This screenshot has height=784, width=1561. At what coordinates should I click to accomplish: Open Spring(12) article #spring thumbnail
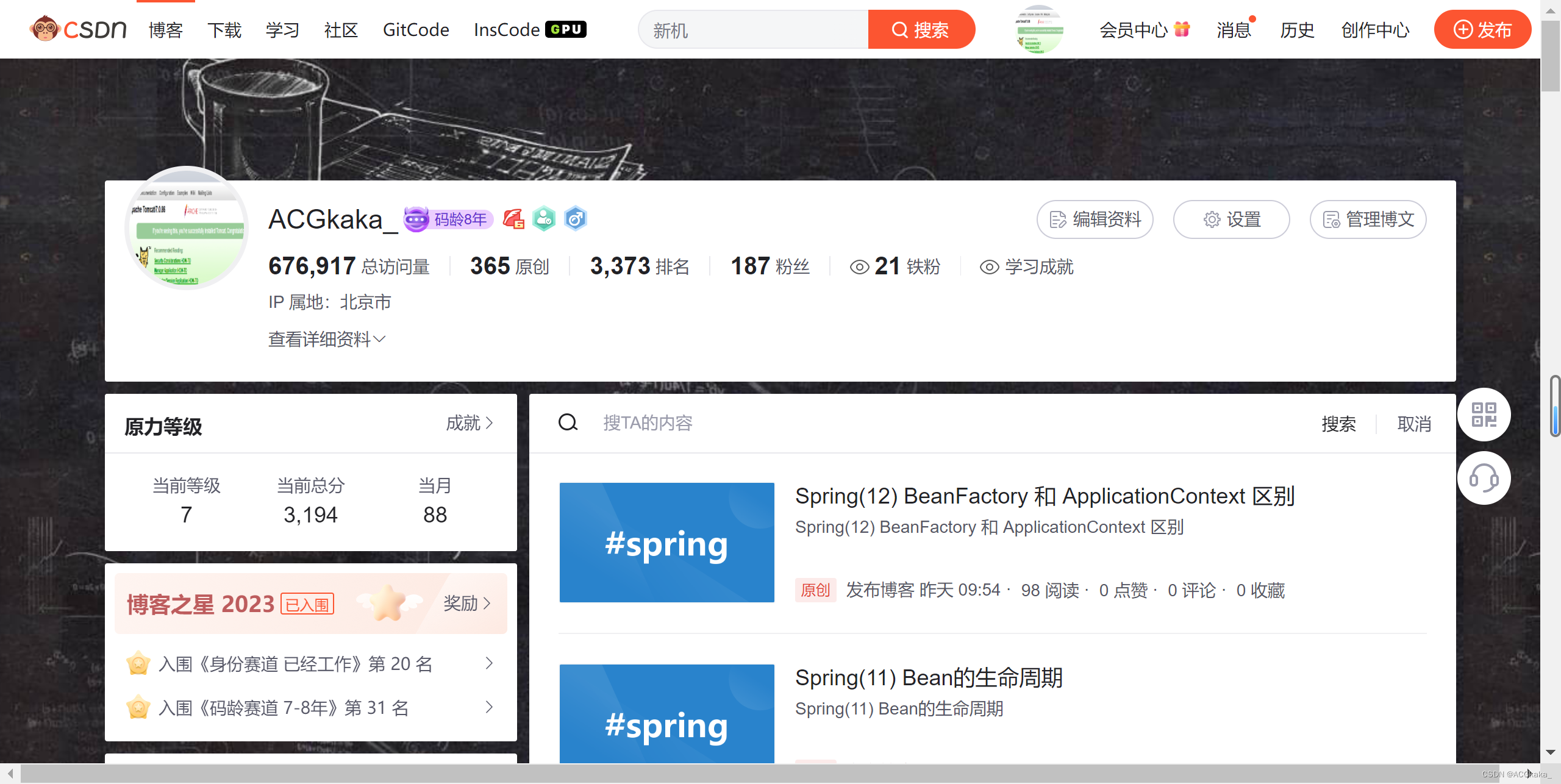point(667,543)
